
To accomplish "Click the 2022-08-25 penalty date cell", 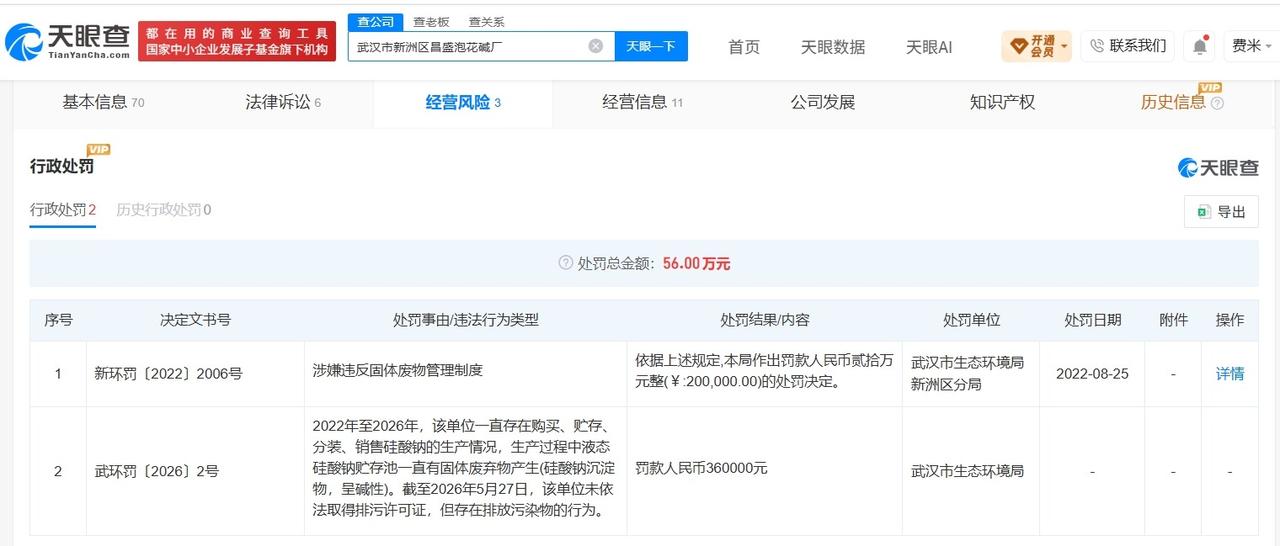I will 1092,374.
